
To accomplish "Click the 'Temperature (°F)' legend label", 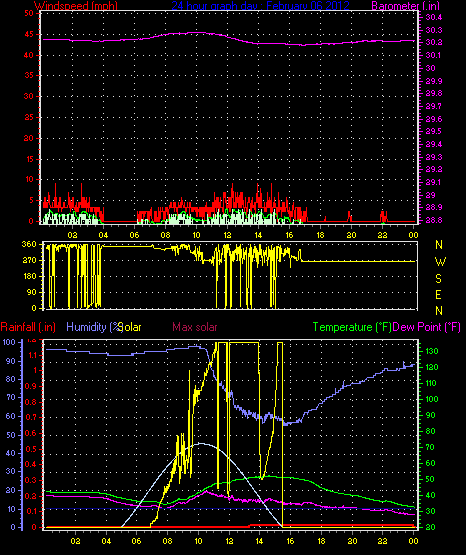I will coord(352,327).
